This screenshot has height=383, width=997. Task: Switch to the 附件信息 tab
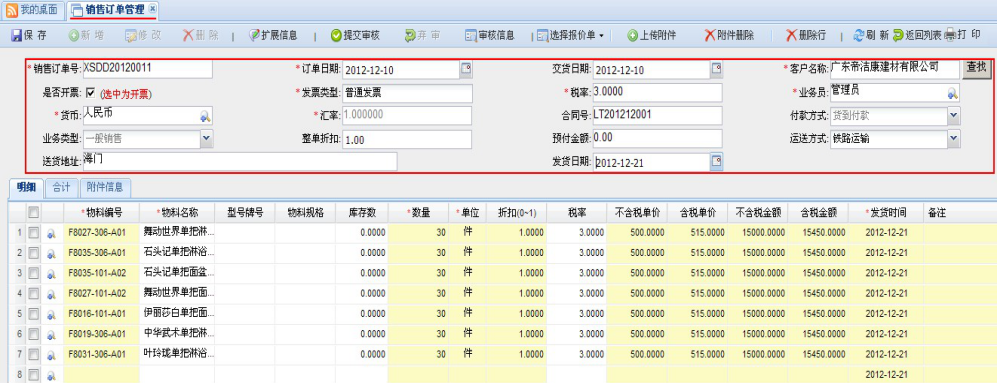[105, 187]
